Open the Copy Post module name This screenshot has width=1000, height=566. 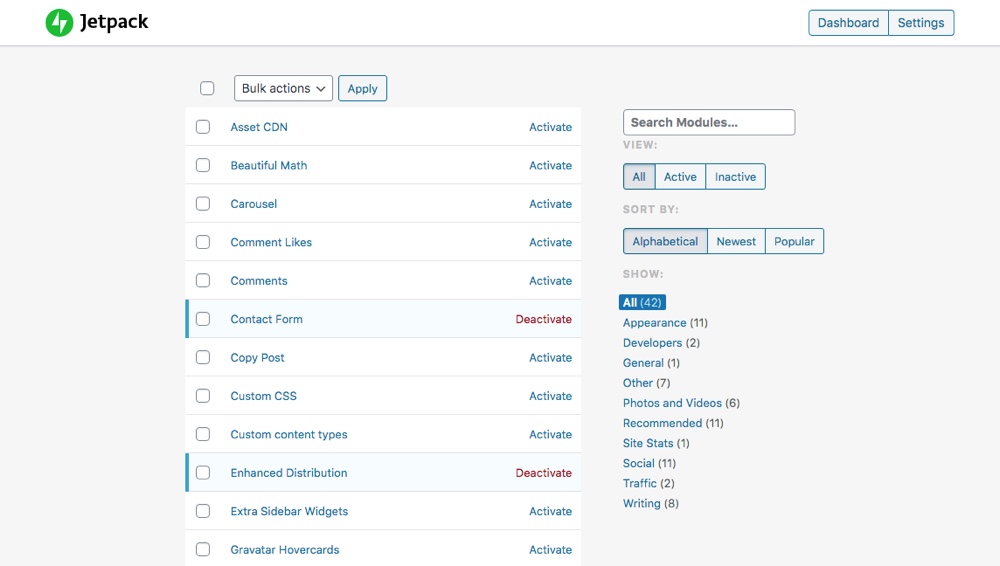point(258,357)
